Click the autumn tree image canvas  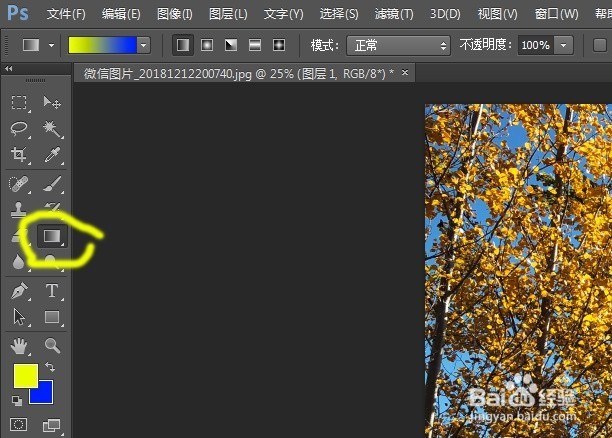pyautogui.click(x=518, y=271)
